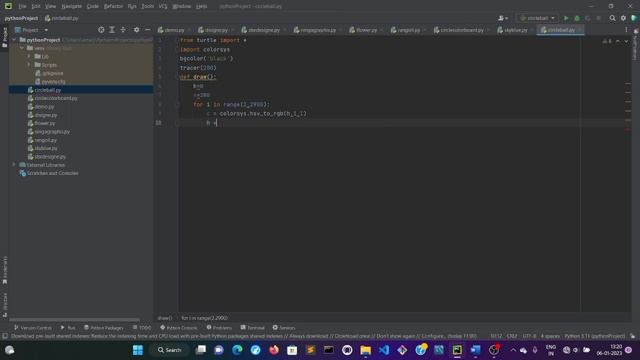Image resolution: width=640 pixels, height=360 pixels.
Task: Open Sublime Text from the taskbar
Action: coord(310,350)
